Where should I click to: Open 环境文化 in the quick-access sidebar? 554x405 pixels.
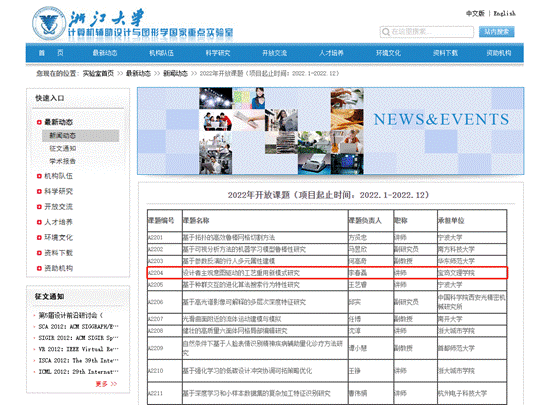[58, 237]
